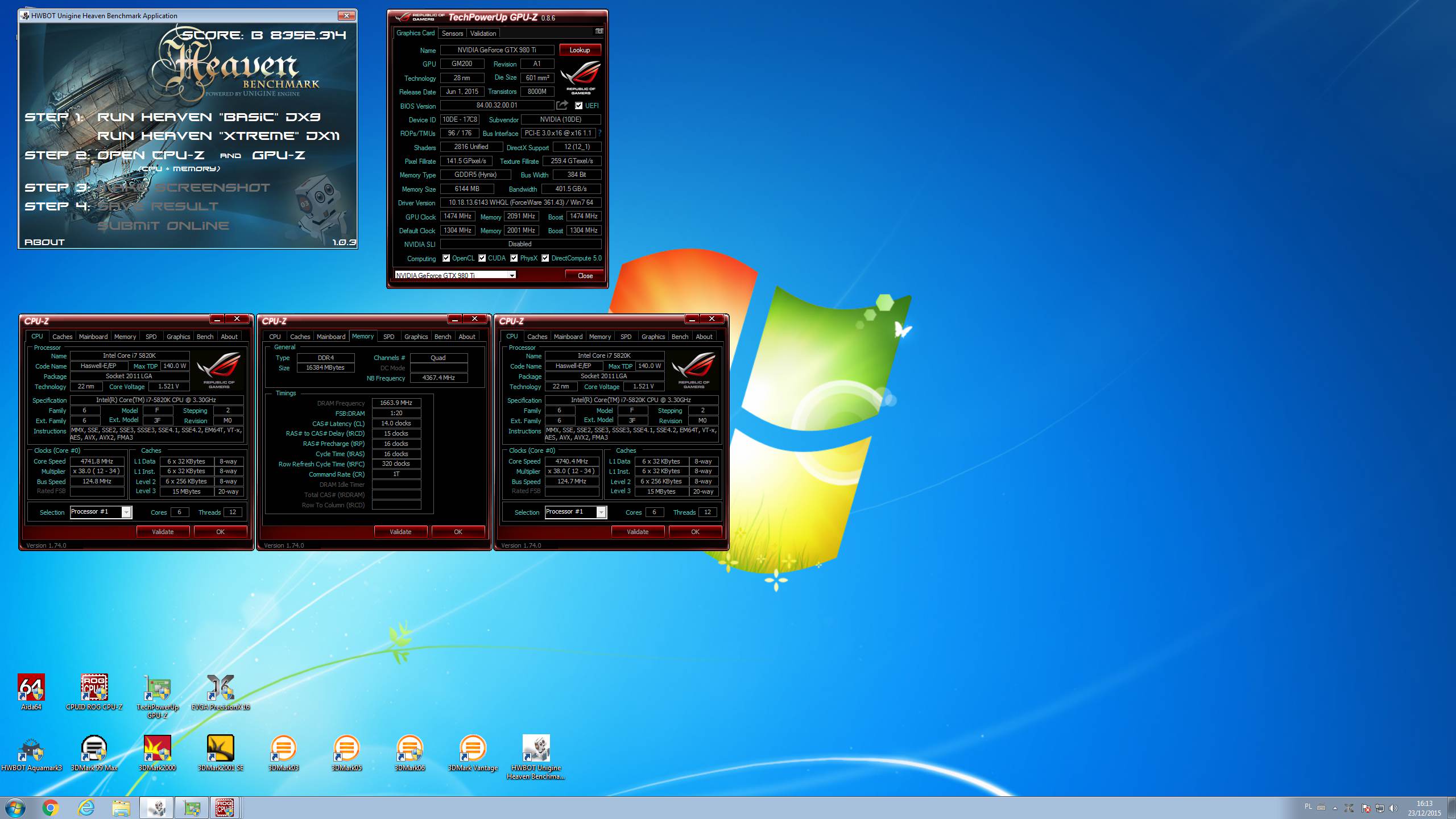Switch to the GPU-Z taskbar button

(192, 808)
